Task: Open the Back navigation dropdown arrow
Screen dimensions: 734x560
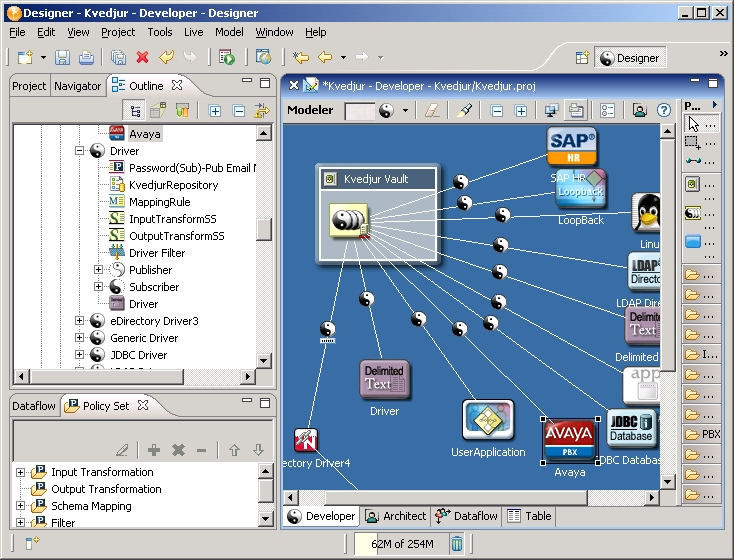Action: pyautogui.click(x=343, y=58)
